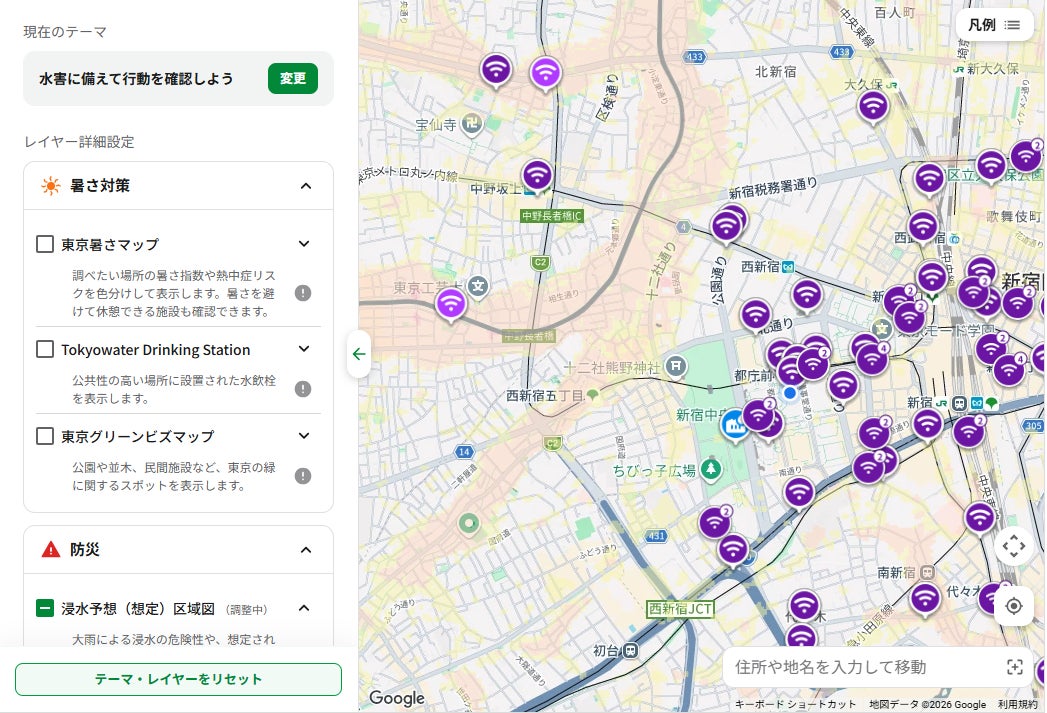1047x713 pixels.
Task: Click the 新宿中央公園 blue building marker
Action: click(x=734, y=425)
